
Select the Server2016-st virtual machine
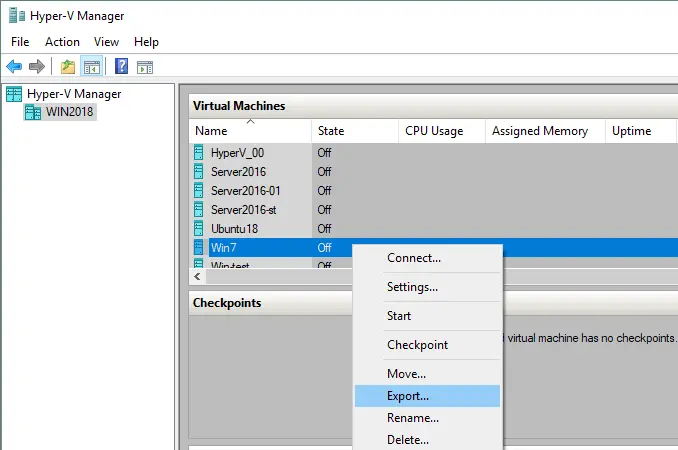(243, 210)
